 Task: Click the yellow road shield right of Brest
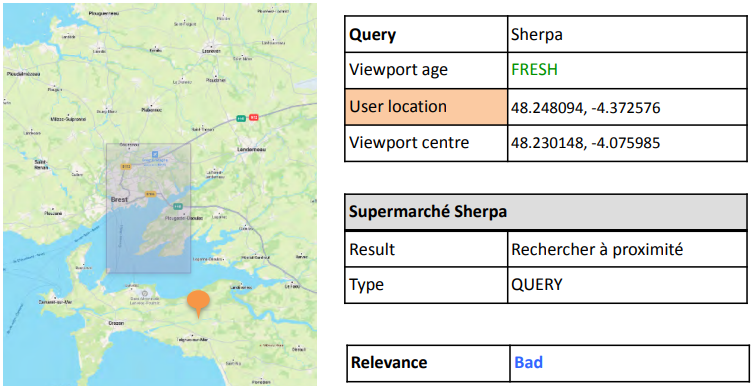(x=150, y=194)
